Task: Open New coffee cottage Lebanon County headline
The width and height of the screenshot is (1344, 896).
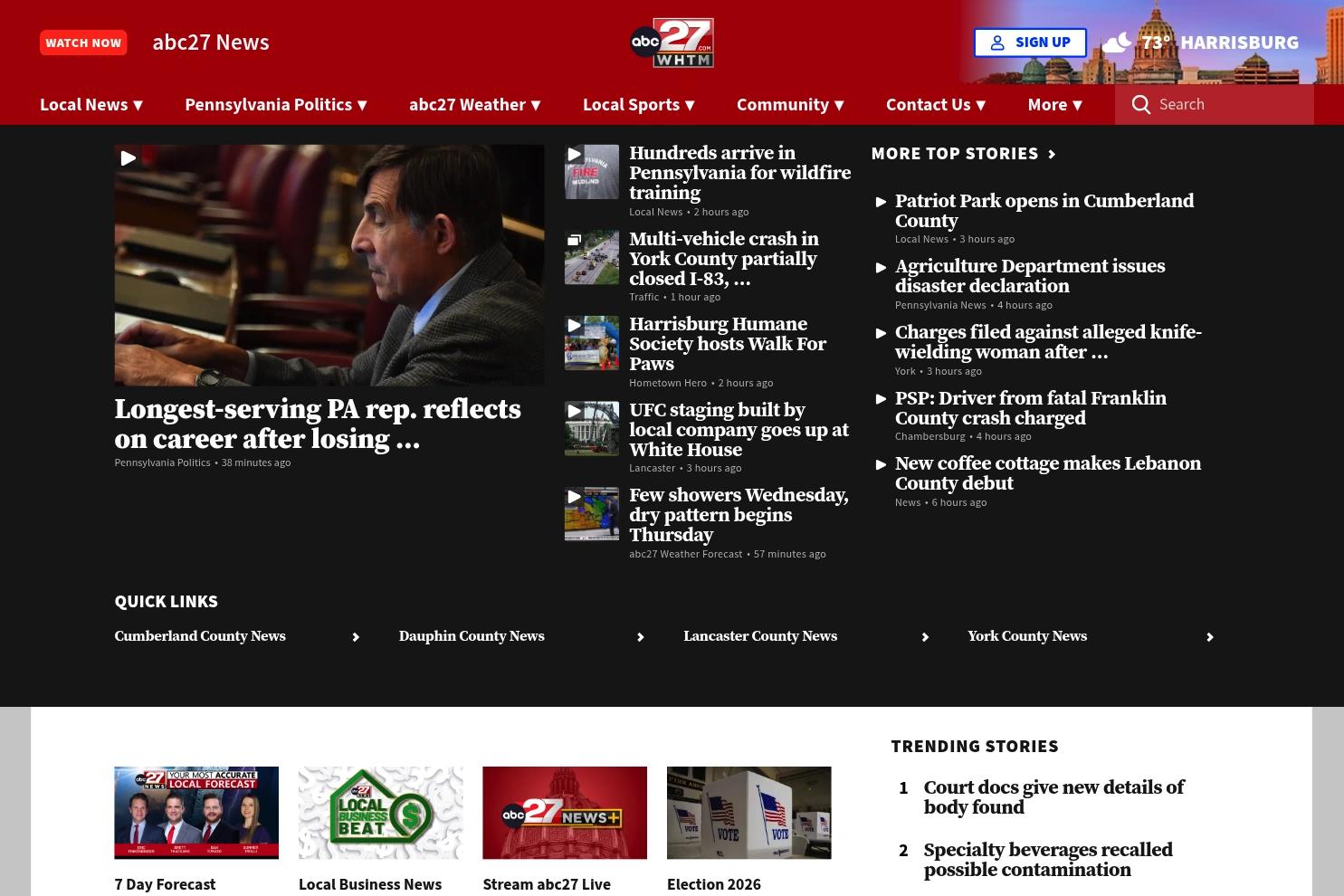Action: 1048,474
